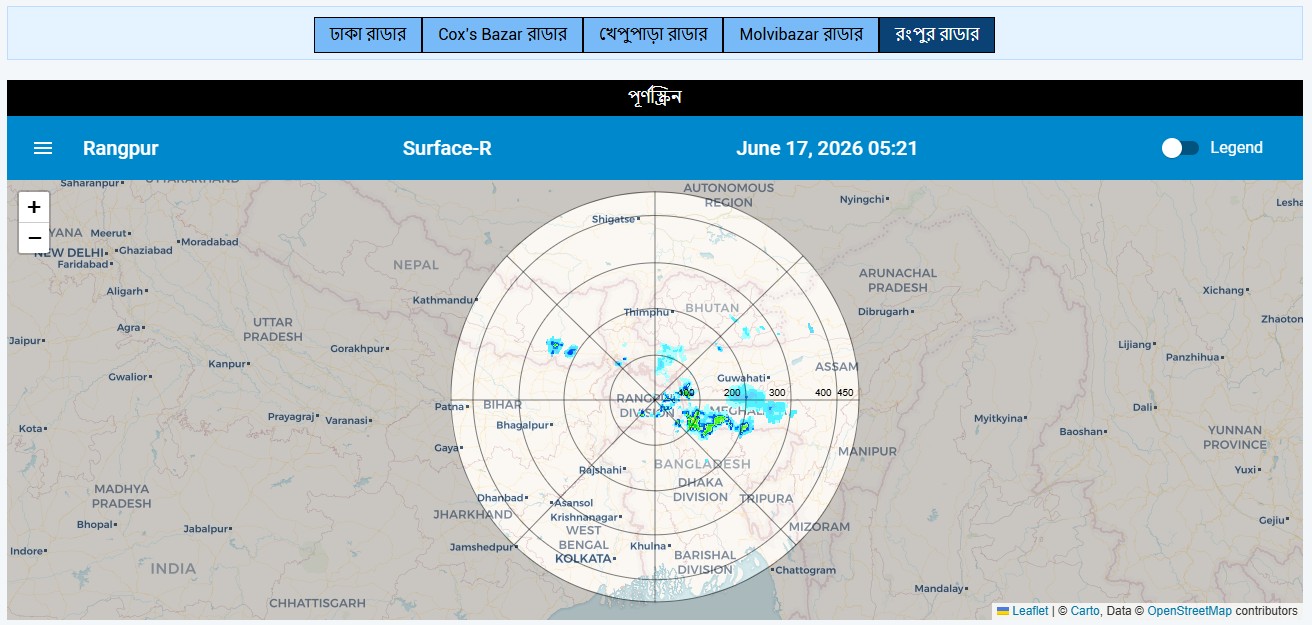Select the রংপুর রাডার tab
The height and width of the screenshot is (625, 1312).
pos(937,35)
